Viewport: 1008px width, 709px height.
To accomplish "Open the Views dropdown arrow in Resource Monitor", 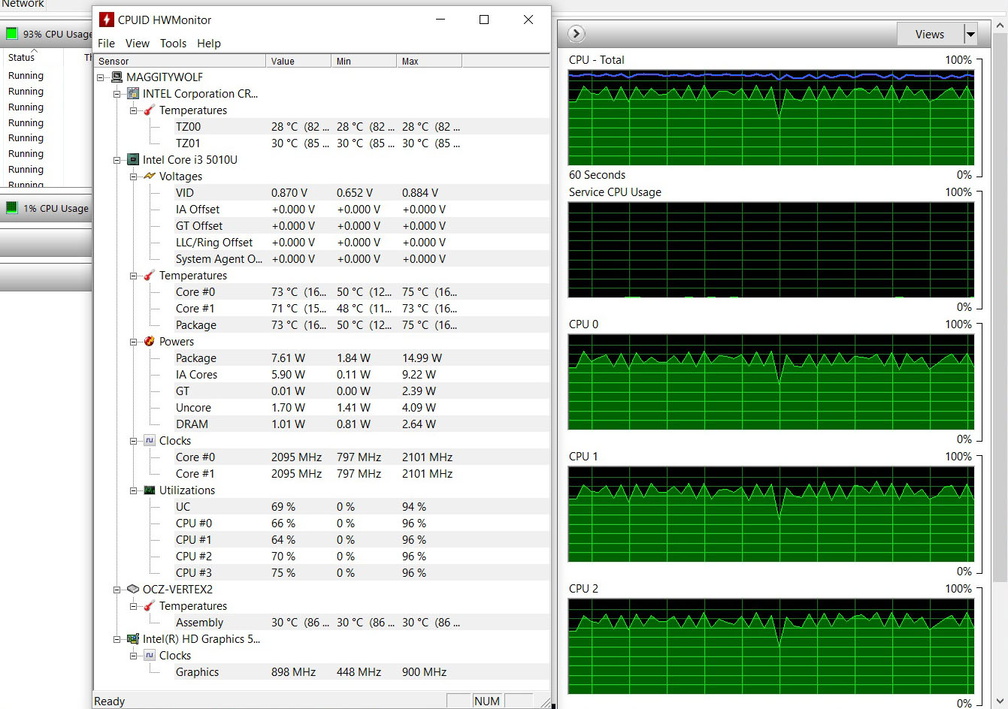I will [971, 34].
